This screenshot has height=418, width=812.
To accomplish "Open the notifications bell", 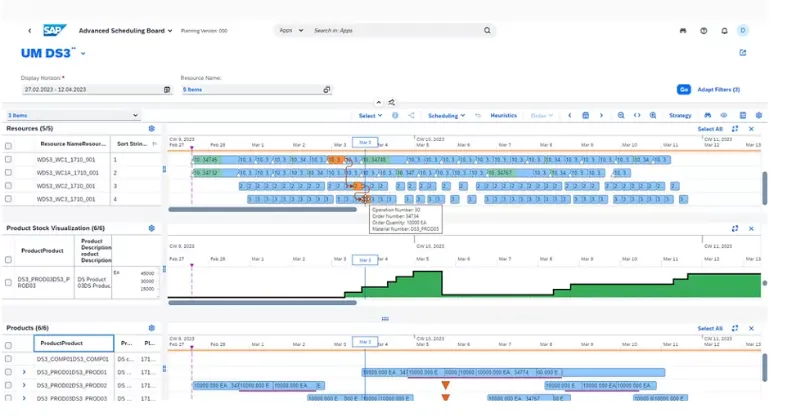I will pos(724,31).
